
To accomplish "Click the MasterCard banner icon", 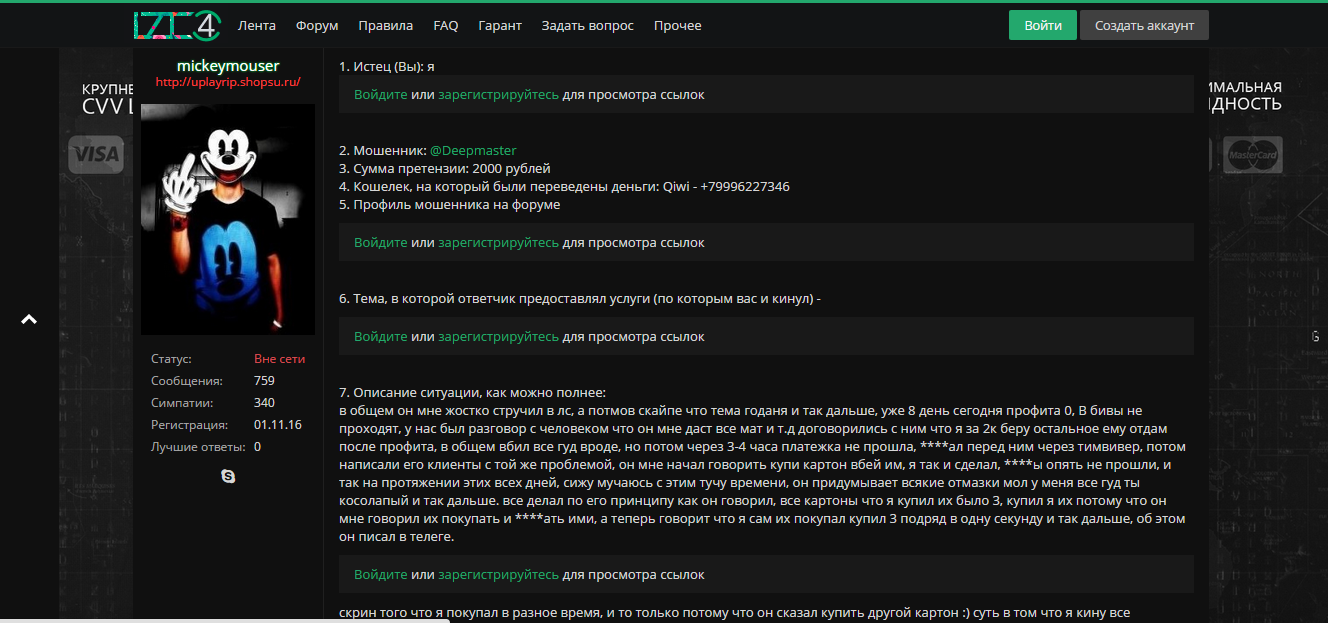I will click(x=1254, y=155).
